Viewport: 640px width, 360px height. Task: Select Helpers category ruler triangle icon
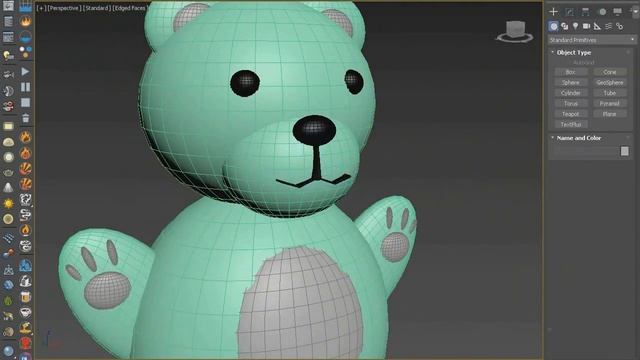coord(598,26)
